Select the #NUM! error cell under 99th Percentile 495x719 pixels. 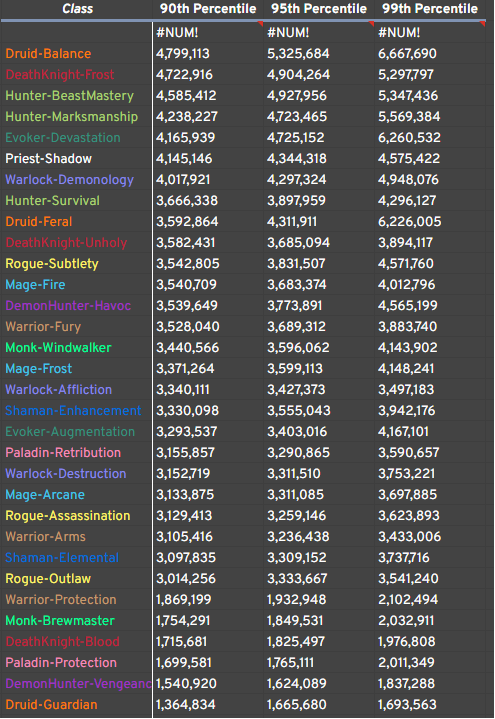tap(430, 33)
